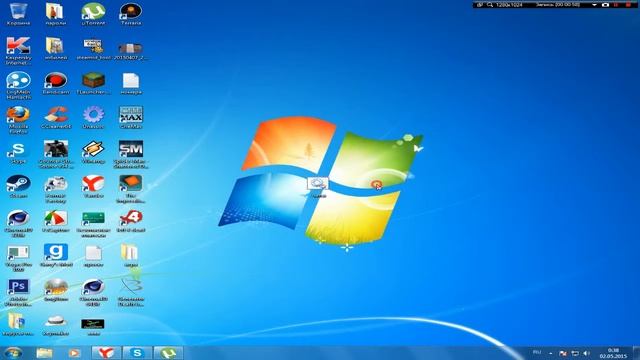640x360 pixels.
Task: Open the Vegas Pro desktop shortcut
Action: [x=18, y=258]
